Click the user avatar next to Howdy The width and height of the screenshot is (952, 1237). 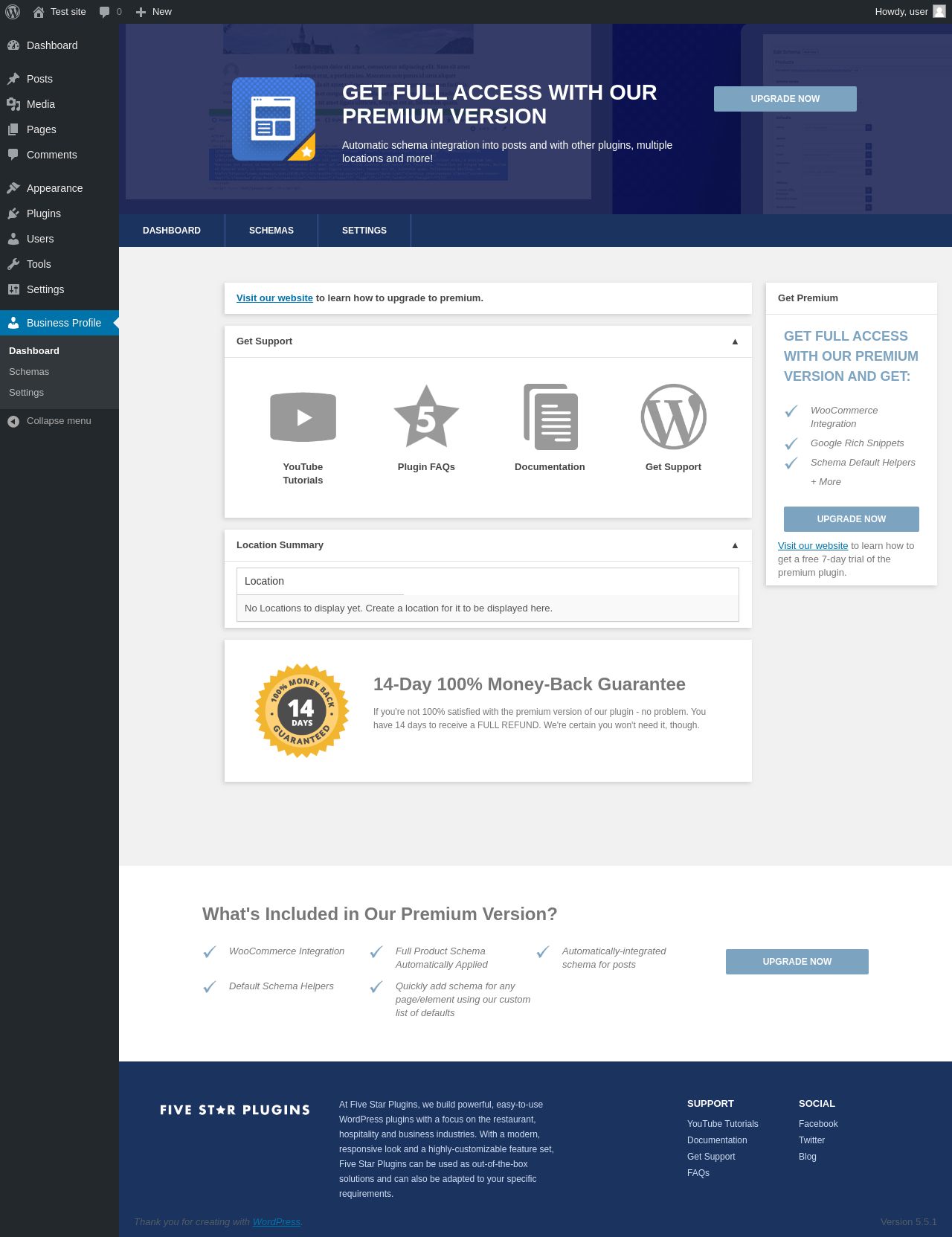(939, 12)
